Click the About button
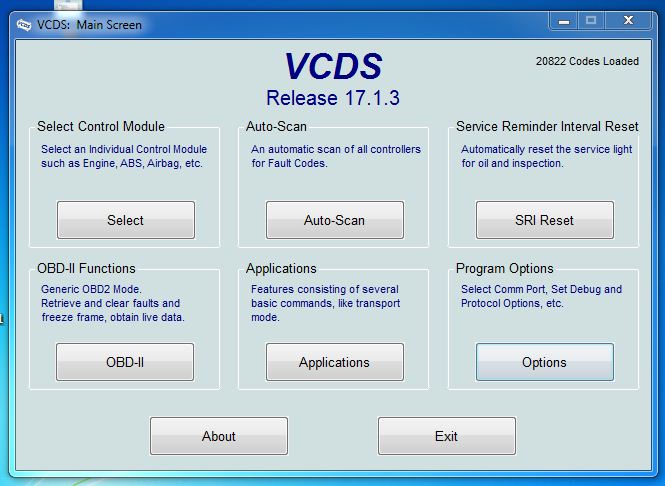 click(x=219, y=436)
